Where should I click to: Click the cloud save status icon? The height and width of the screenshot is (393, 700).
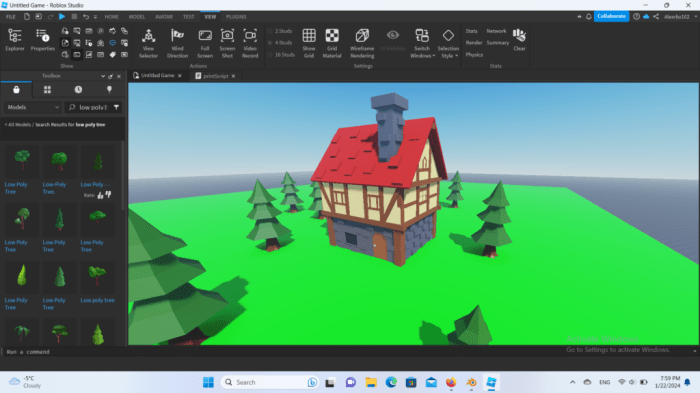click(x=646, y=17)
